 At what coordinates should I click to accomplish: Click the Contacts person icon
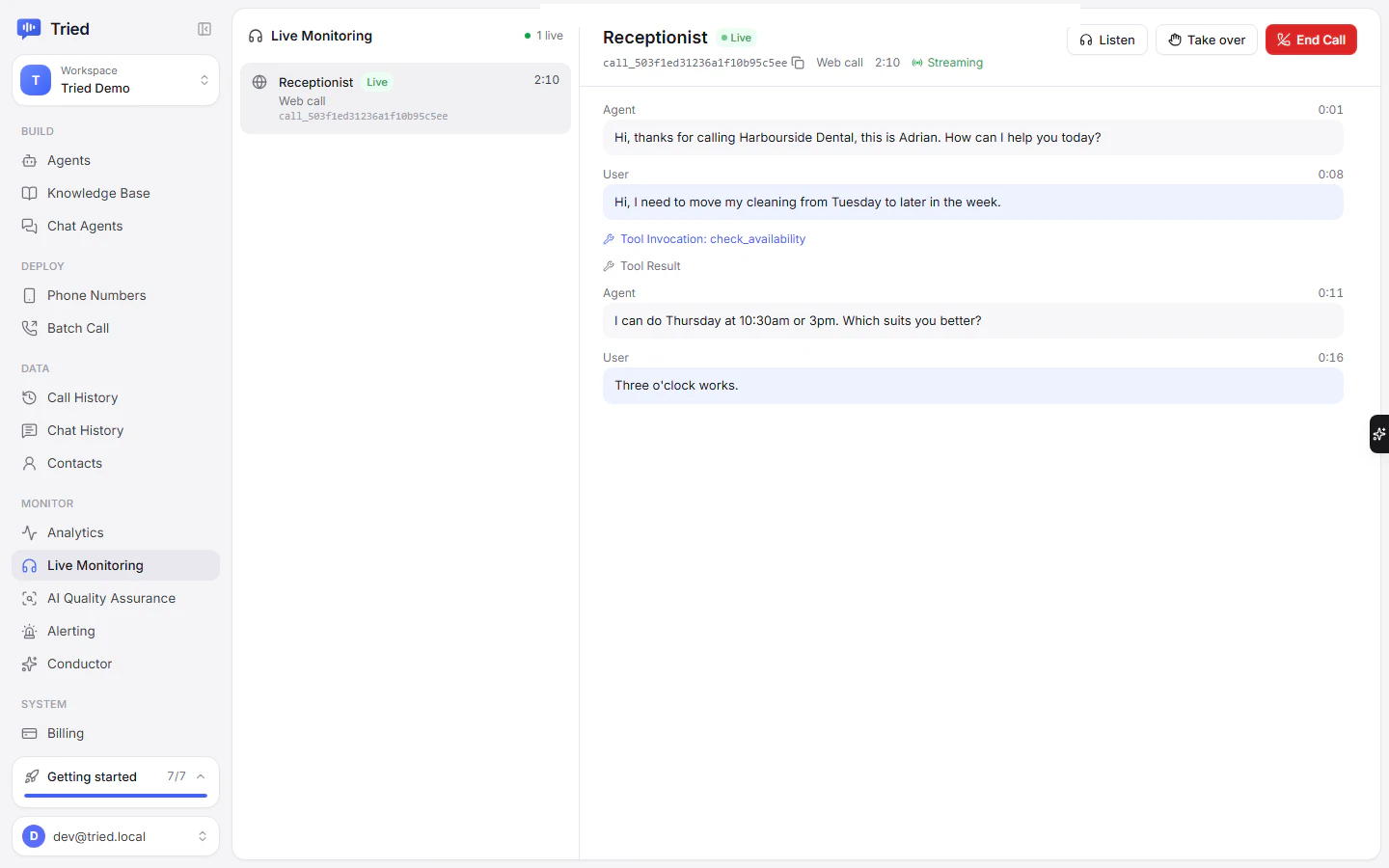(30, 463)
